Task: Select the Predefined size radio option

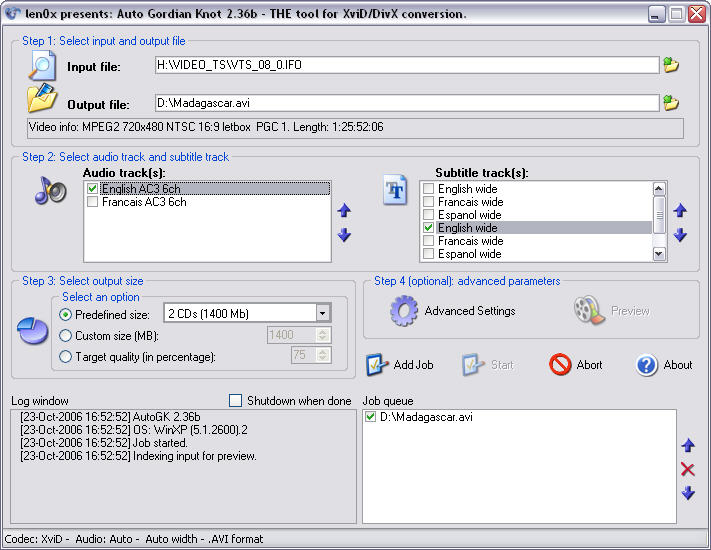Action: (66, 314)
